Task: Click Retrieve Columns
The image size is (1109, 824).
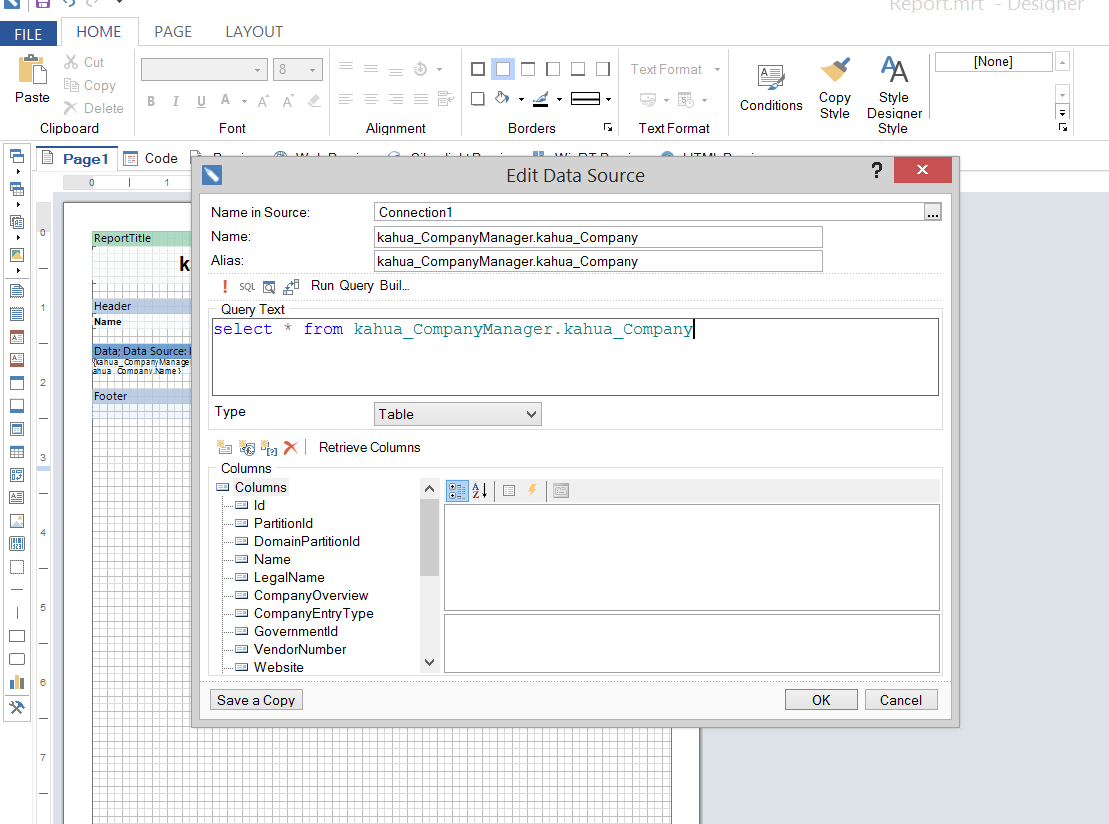Action: point(369,448)
